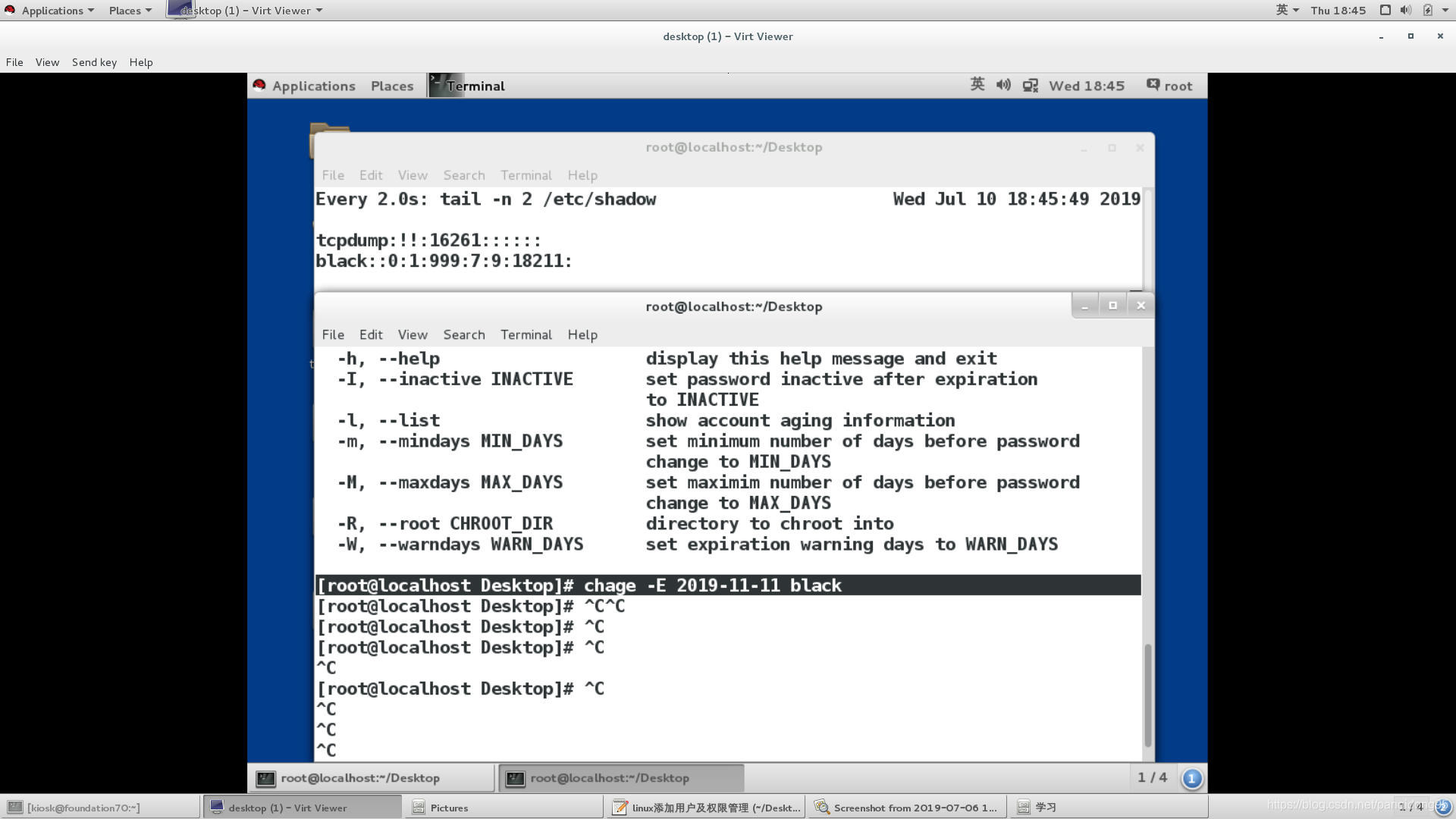Click the -l, --list option line
Viewport: 1456px width, 819px height.
pyautogui.click(x=646, y=420)
